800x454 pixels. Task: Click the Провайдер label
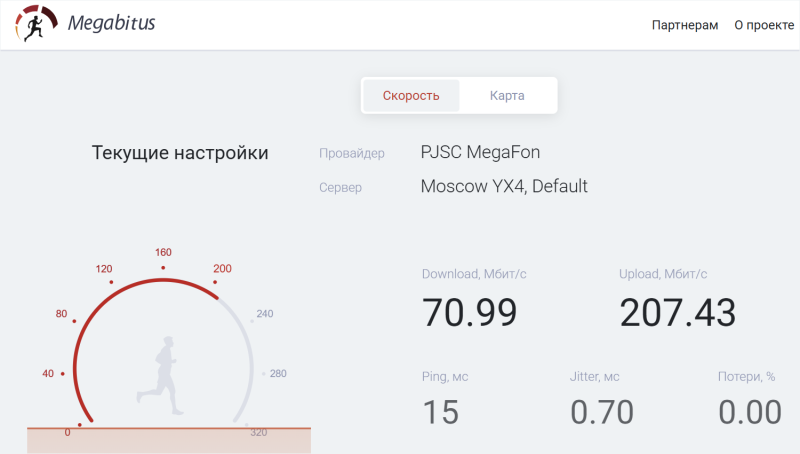click(351, 154)
